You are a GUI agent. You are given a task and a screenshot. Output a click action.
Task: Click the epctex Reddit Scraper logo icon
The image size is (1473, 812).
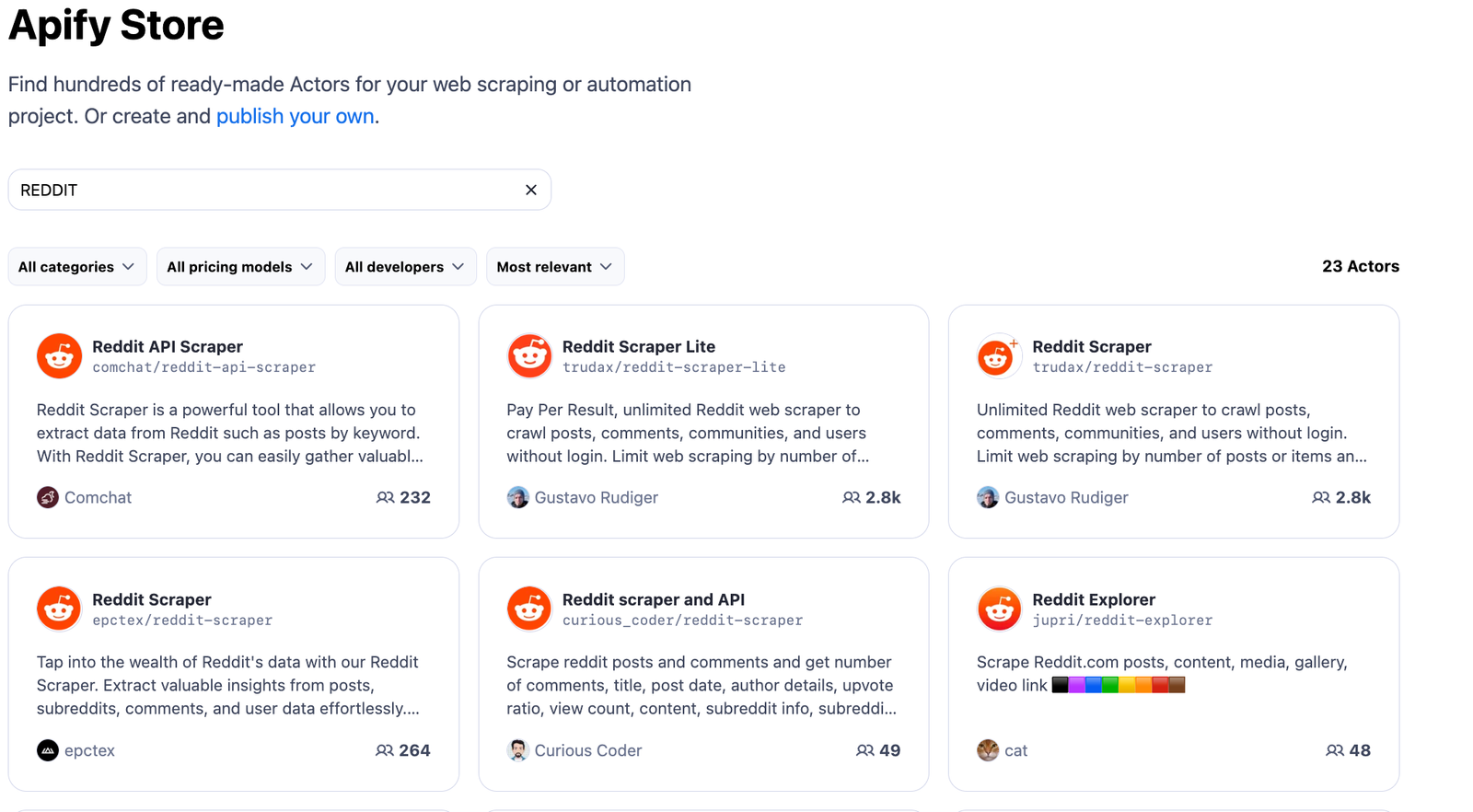point(59,609)
